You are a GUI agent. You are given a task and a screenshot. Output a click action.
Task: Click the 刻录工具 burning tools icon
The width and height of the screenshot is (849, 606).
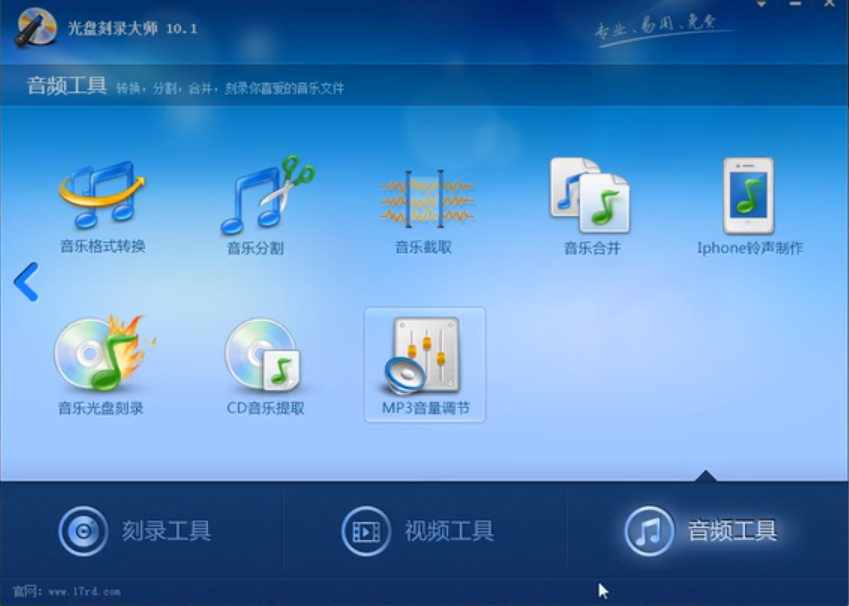[x=82, y=531]
